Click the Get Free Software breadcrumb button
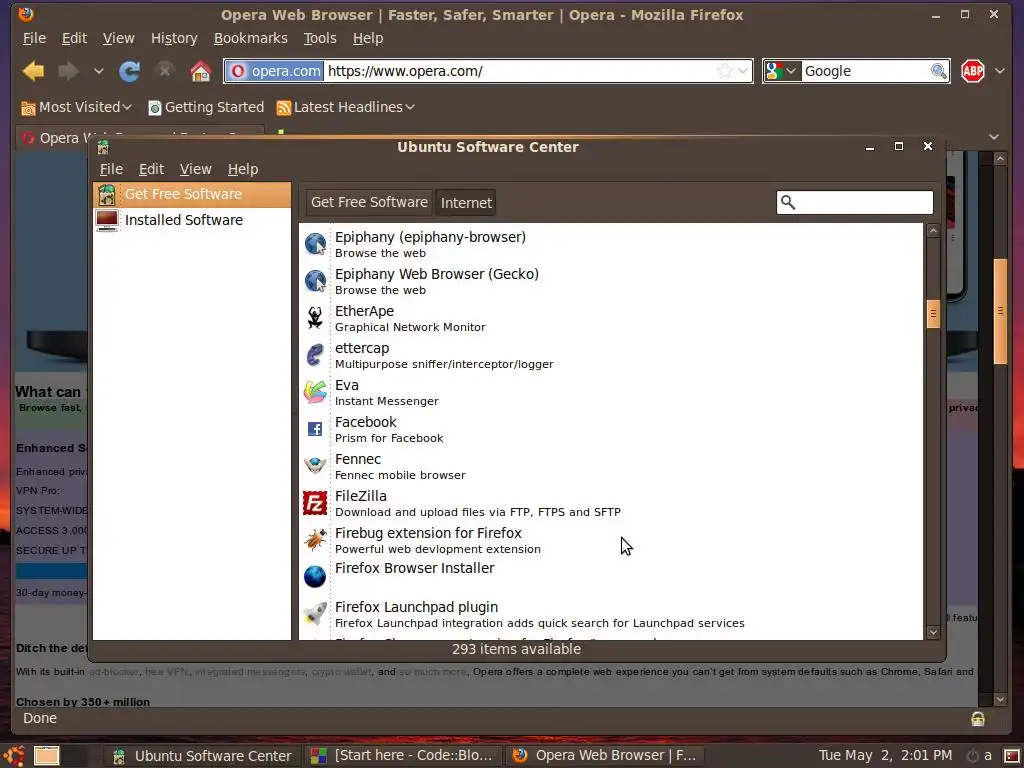This screenshot has height=768, width=1024. point(369,202)
